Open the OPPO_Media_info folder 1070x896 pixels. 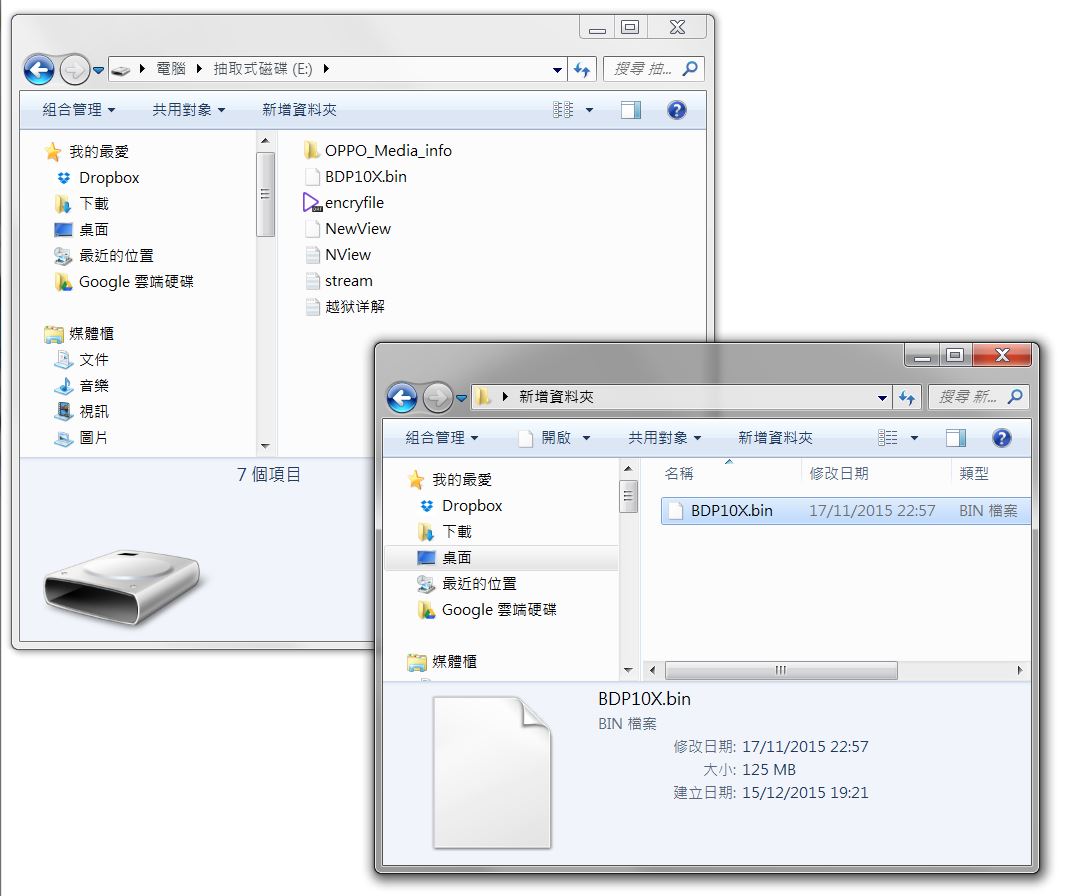coord(387,151)
